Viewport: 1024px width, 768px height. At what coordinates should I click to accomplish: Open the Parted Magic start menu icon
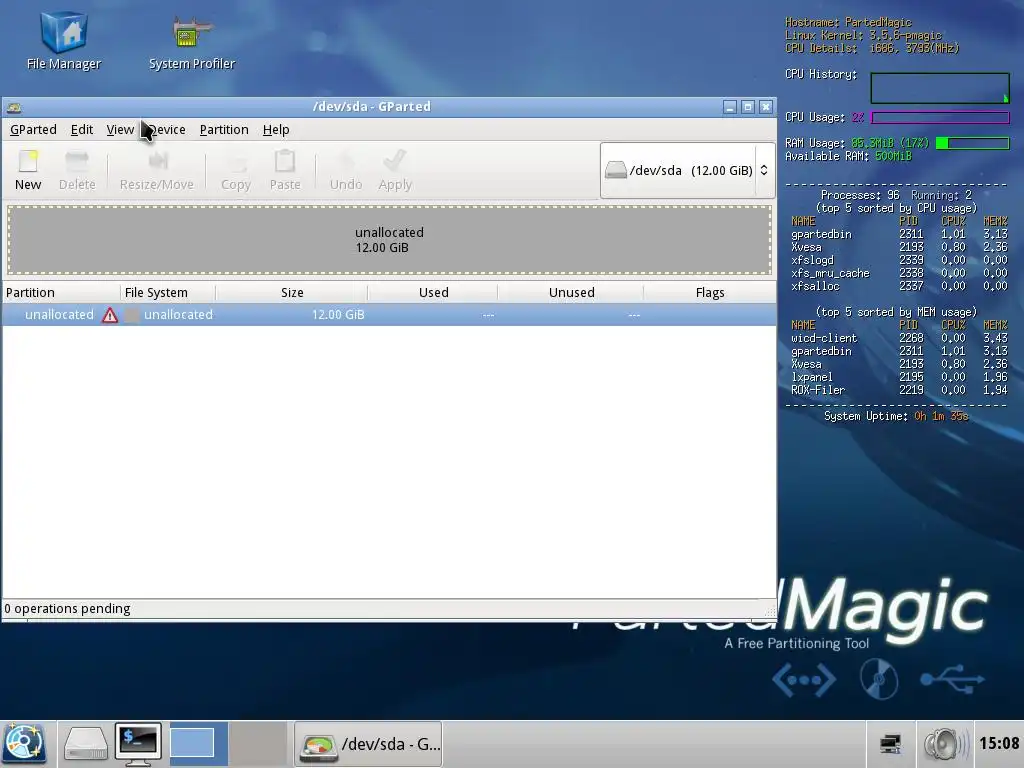(24, 744)
